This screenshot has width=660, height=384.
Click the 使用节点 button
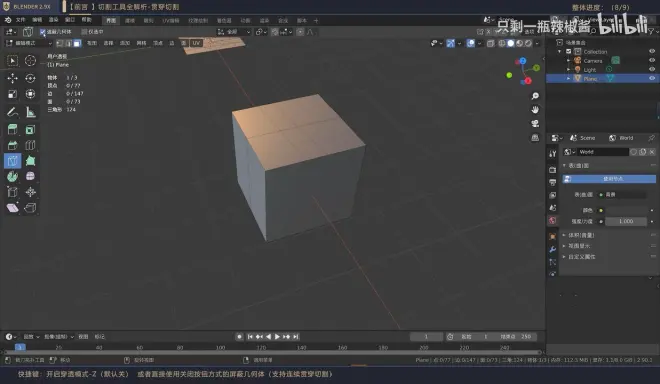tap(609, 179)
